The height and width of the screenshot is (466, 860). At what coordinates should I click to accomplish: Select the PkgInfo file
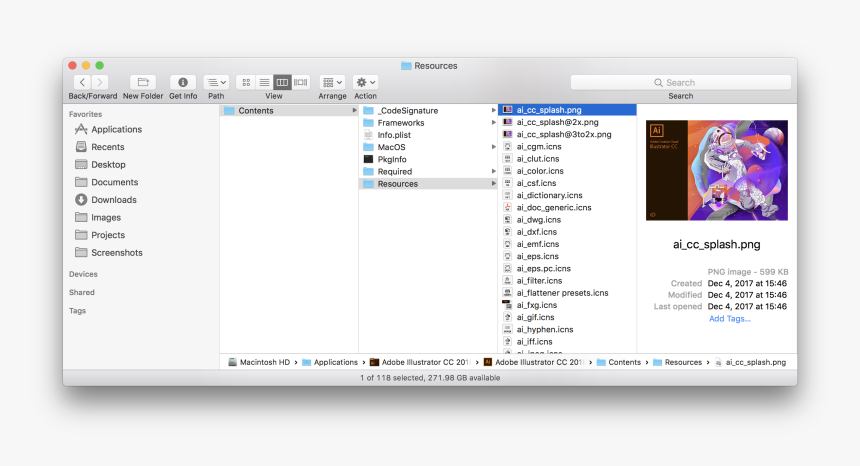428,159
